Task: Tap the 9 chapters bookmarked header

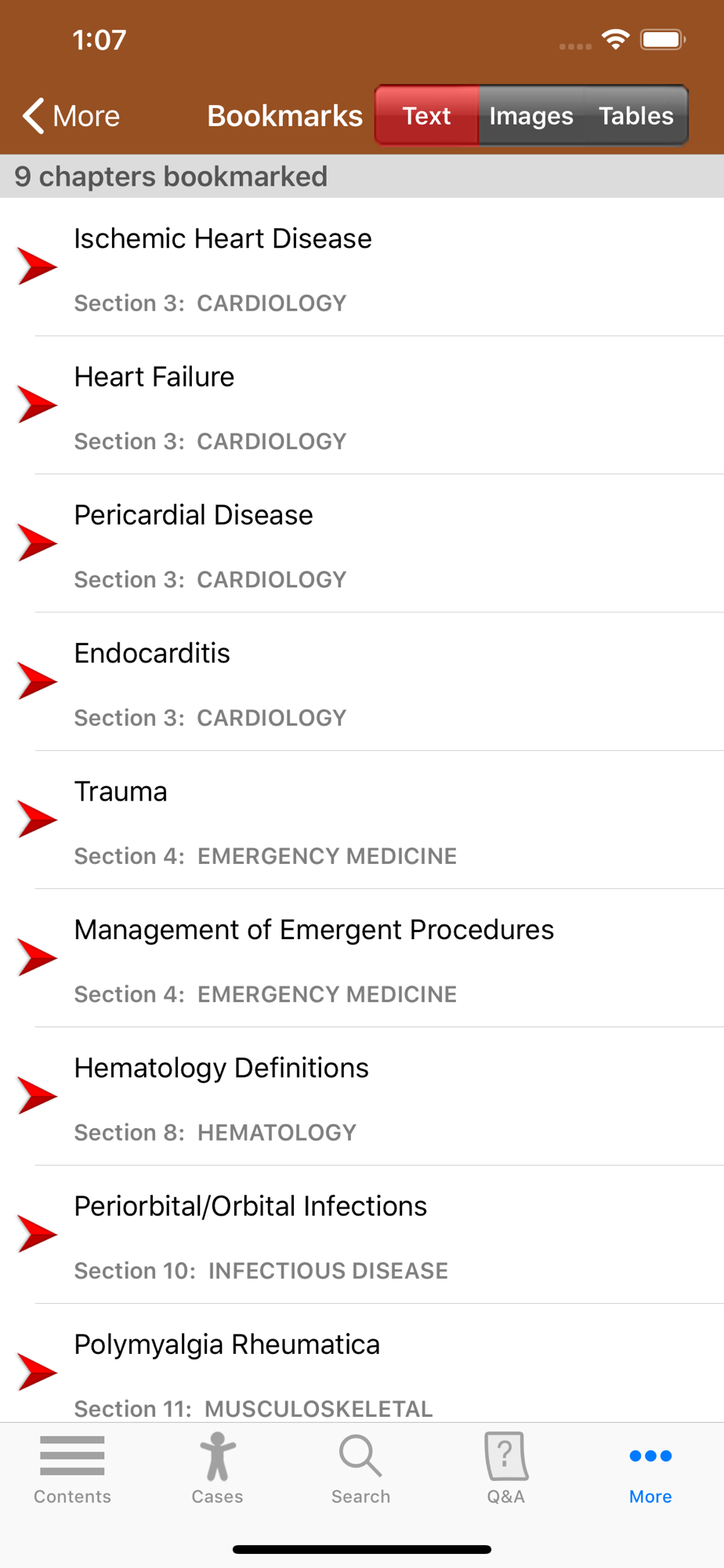Action: 362,176
